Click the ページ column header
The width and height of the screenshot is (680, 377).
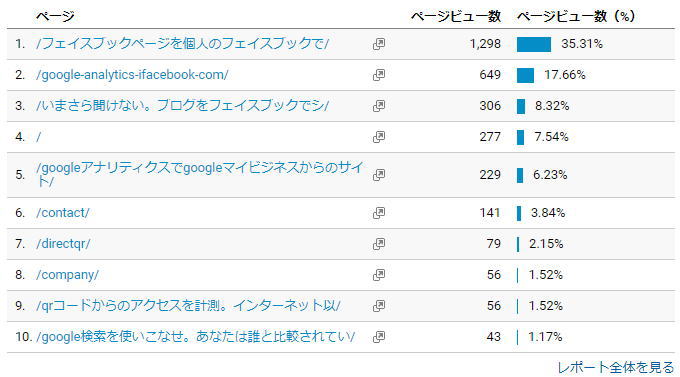(55, 16)
